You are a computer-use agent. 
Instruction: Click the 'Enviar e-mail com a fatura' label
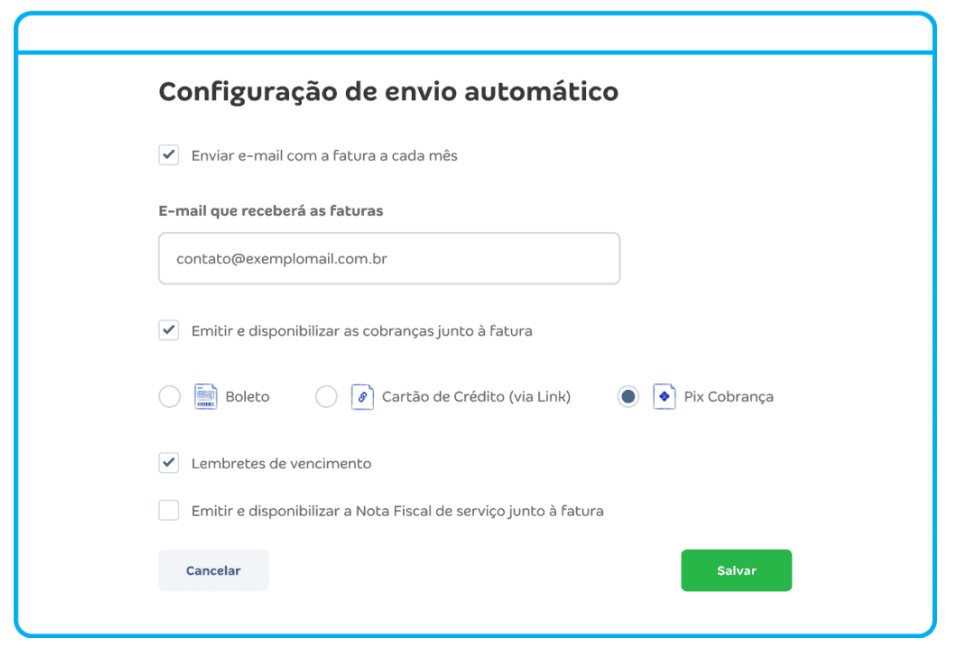coord(324,156)
